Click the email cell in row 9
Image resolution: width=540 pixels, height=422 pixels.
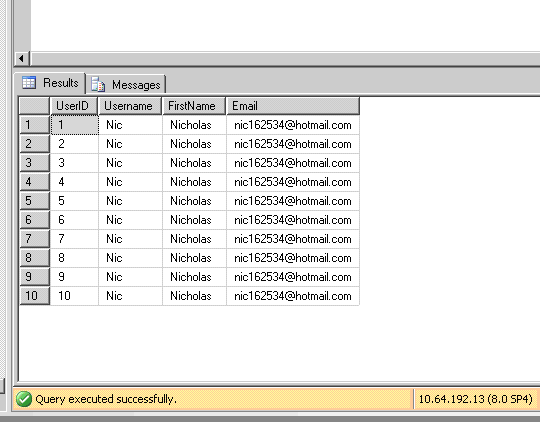click(293, 277)
